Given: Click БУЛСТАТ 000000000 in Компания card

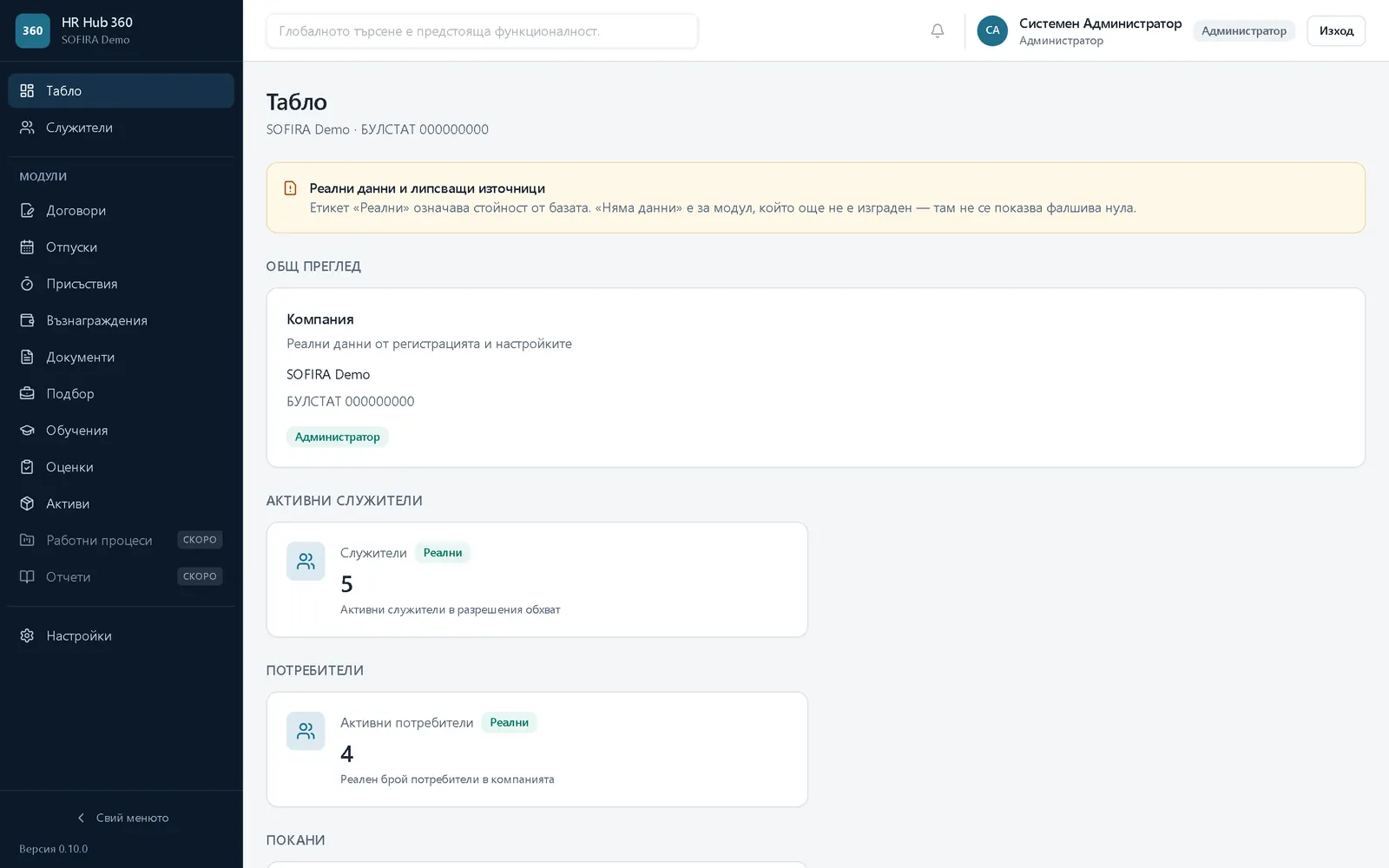Looking at the screenshot, I should (351, 401).
